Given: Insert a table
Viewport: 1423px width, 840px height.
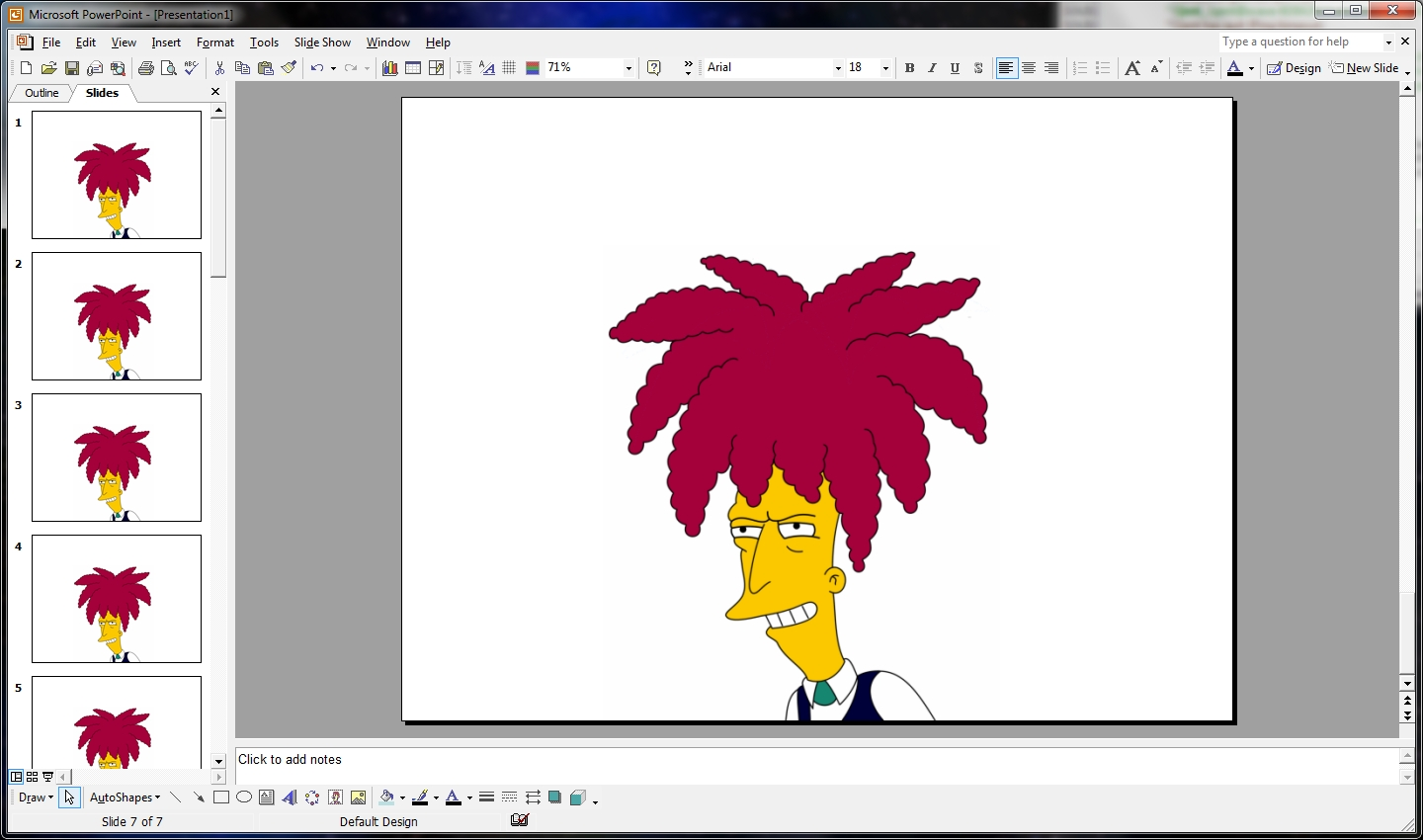Looking at the screenshot, I should point(413,68).
